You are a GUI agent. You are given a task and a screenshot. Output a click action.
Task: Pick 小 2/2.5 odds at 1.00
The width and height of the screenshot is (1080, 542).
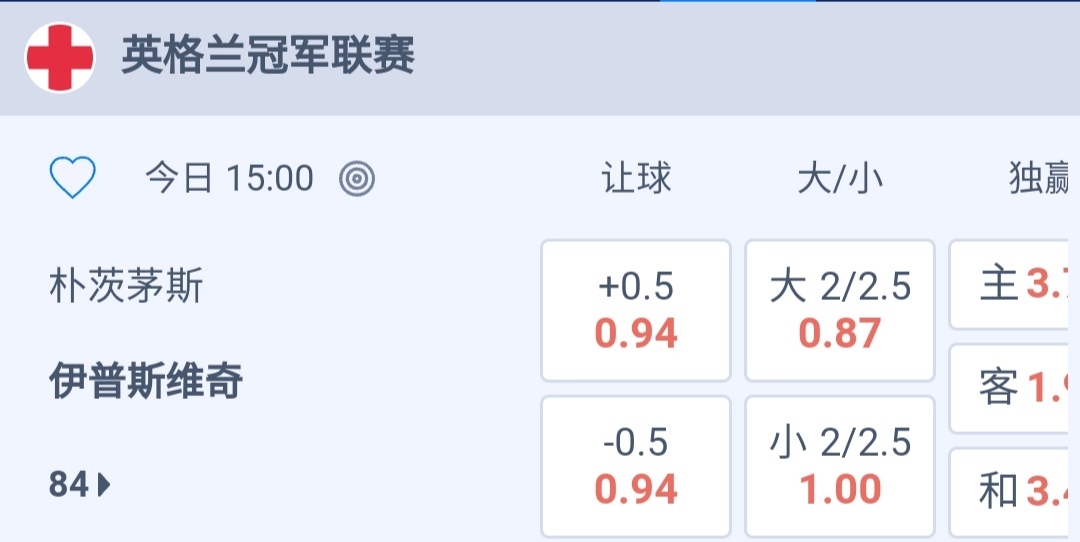840,466
